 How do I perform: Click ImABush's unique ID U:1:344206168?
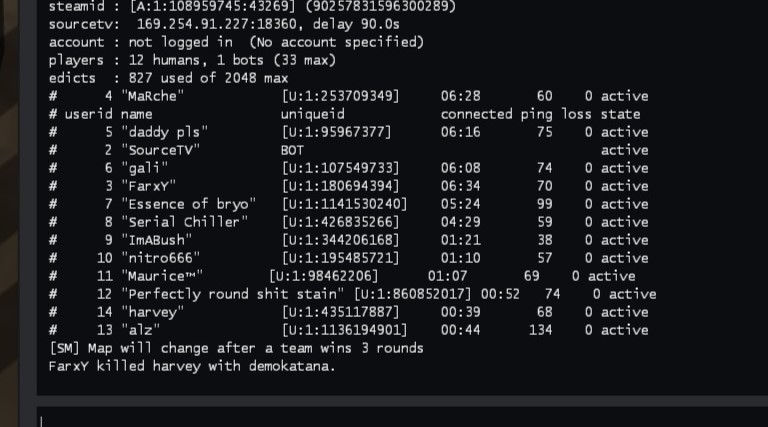[340, 240]
